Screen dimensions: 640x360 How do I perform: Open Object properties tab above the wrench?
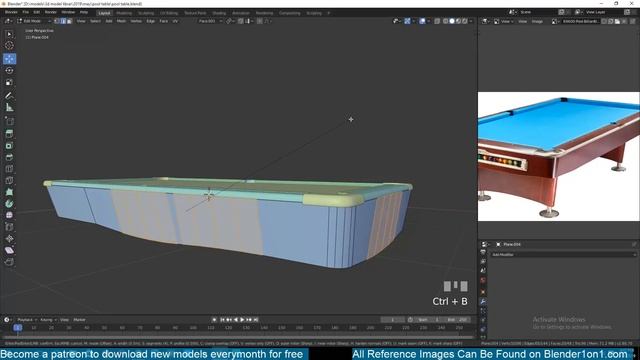(x=483, y=291)
